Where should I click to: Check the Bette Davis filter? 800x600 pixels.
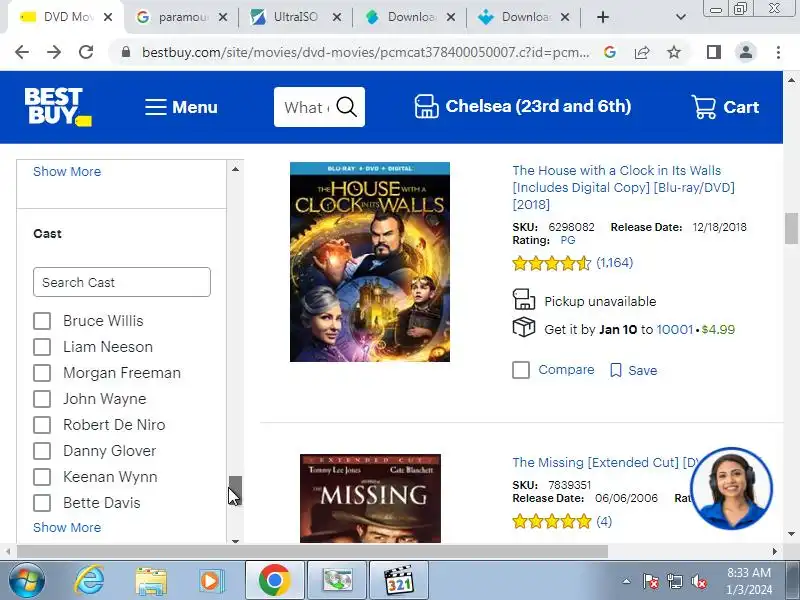point(42,503)
